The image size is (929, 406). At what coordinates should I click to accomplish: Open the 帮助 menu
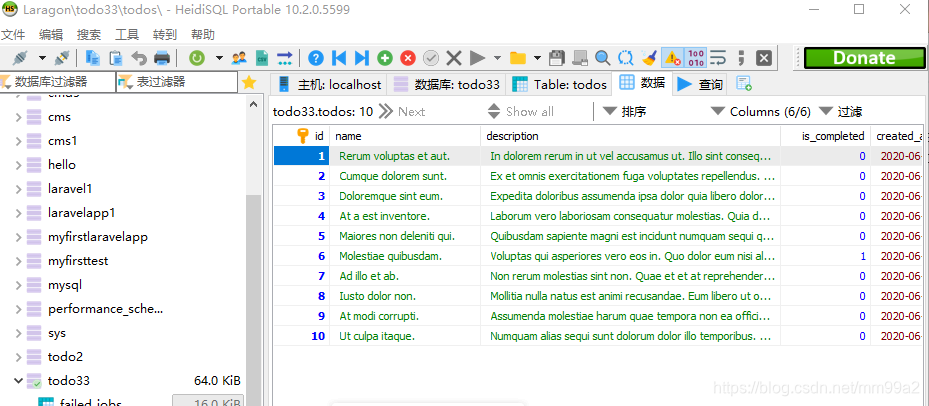click(x=203, y=34)
